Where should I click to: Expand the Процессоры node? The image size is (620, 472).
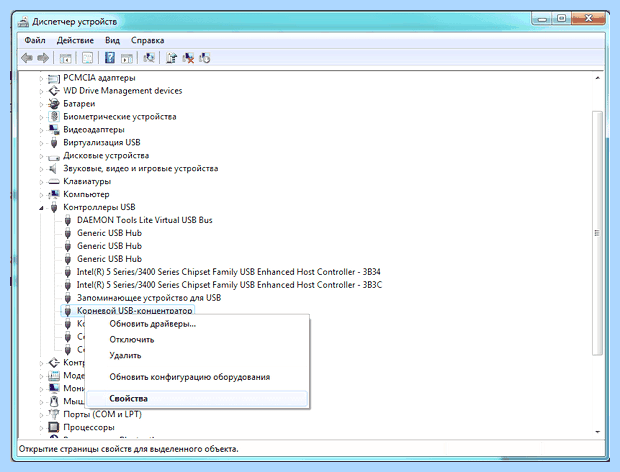41,428
